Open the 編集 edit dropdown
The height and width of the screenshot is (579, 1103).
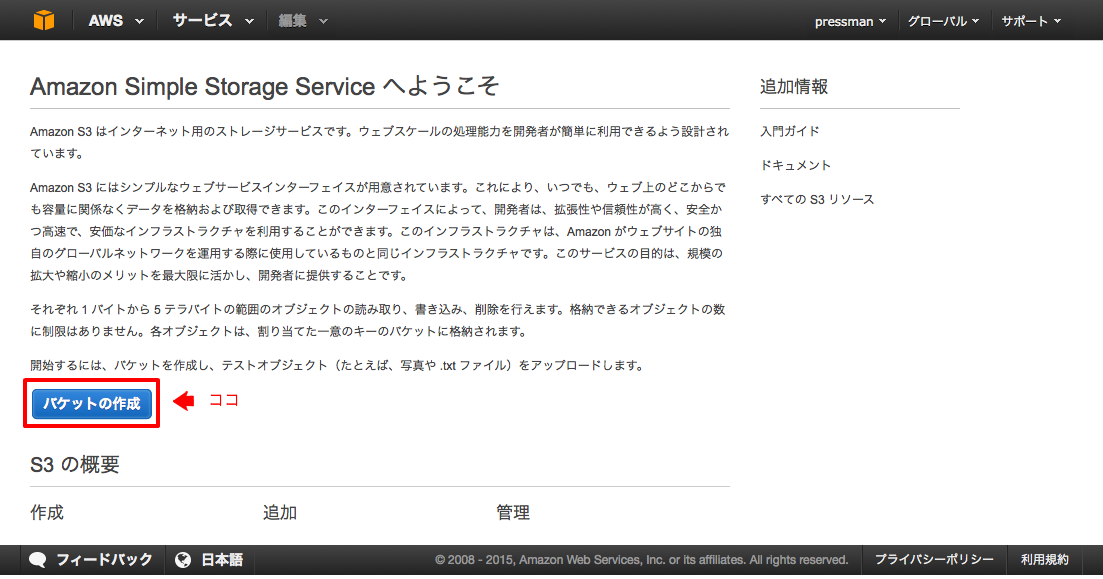click(295, 19)
